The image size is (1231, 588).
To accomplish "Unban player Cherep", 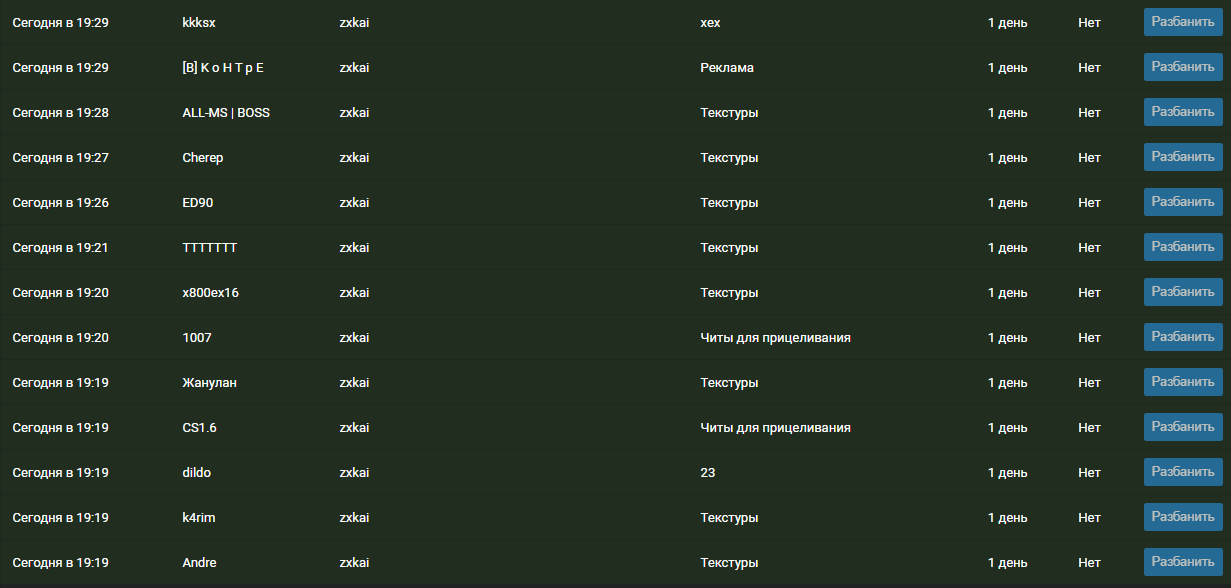I will point(1183,157).
